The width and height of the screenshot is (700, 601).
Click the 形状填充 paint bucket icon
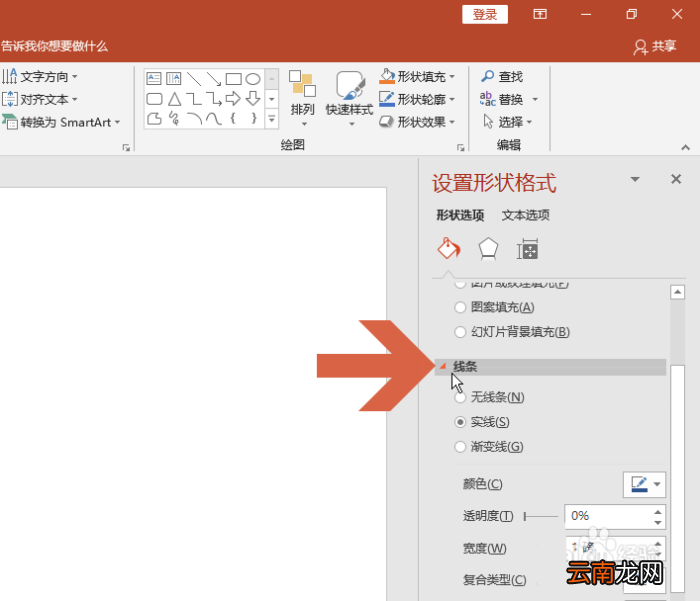[387, 76]
